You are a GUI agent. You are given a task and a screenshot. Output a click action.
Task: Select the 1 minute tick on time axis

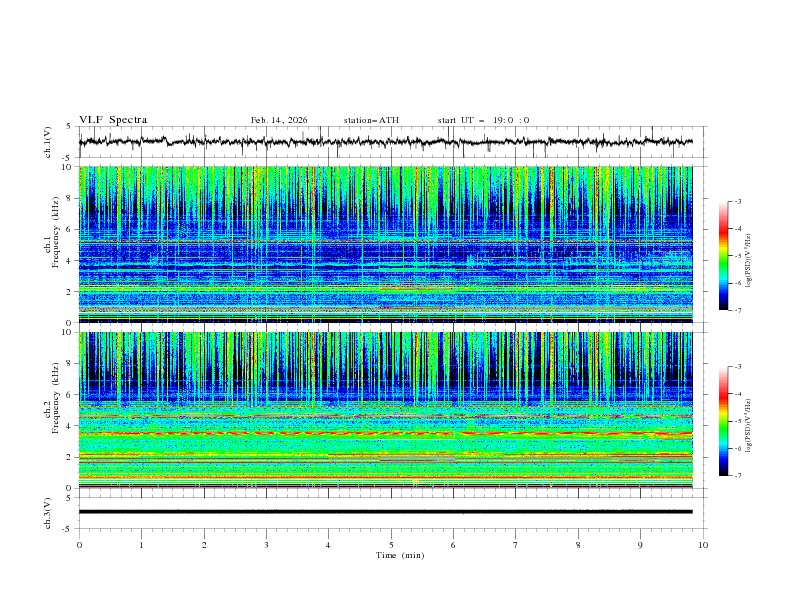(141, 544)
